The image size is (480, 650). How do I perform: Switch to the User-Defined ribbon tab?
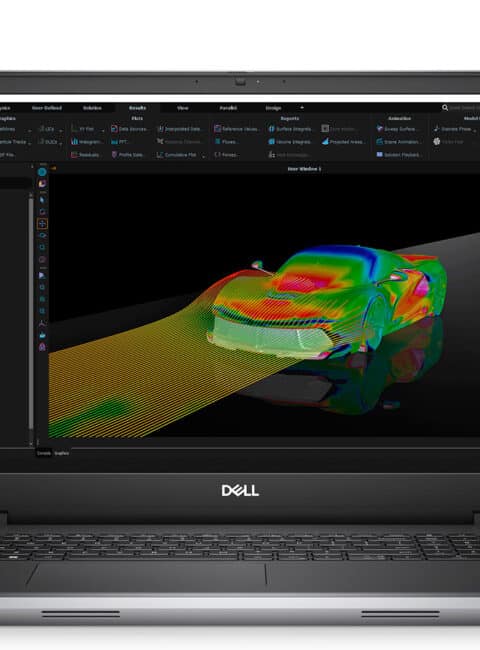tap(47, 108)
